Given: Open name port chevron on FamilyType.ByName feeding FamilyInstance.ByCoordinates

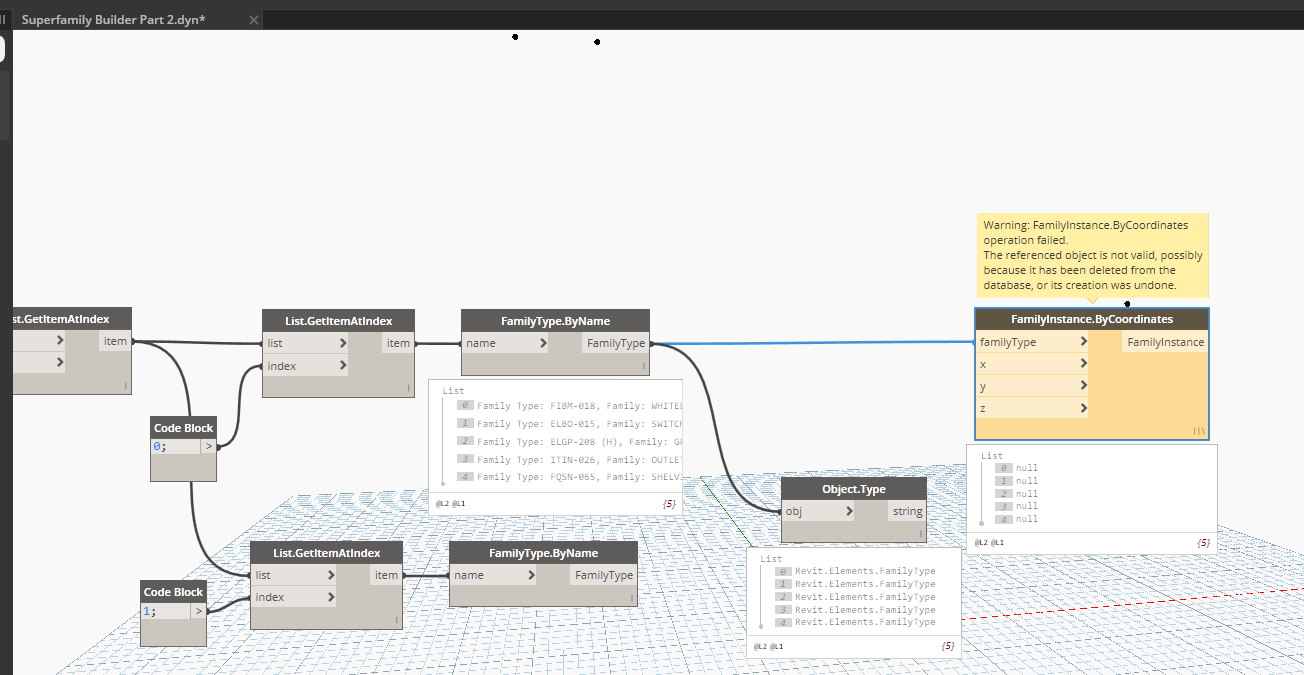Looking at the screenshot, I should point(543,343).
